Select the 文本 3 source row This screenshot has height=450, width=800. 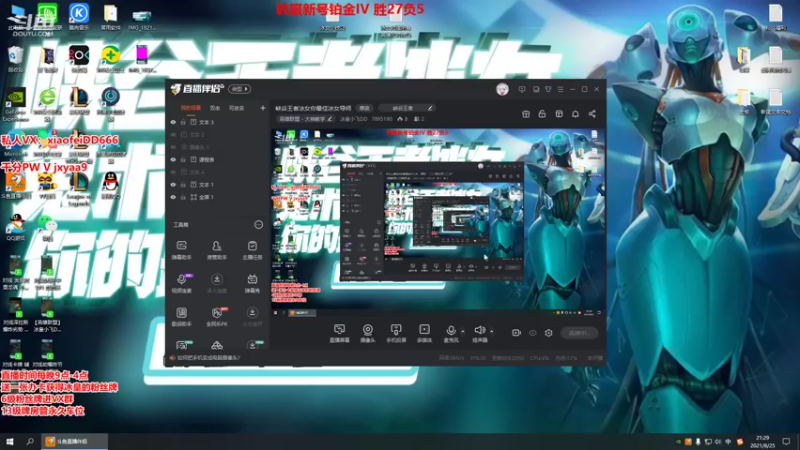point(218,122)
